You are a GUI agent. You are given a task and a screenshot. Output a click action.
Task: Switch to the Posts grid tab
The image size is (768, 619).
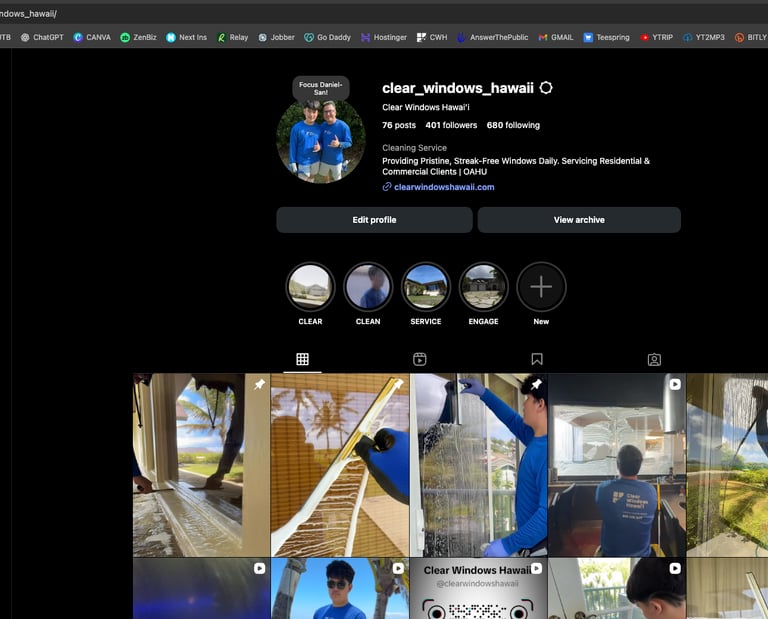(302, 359)
